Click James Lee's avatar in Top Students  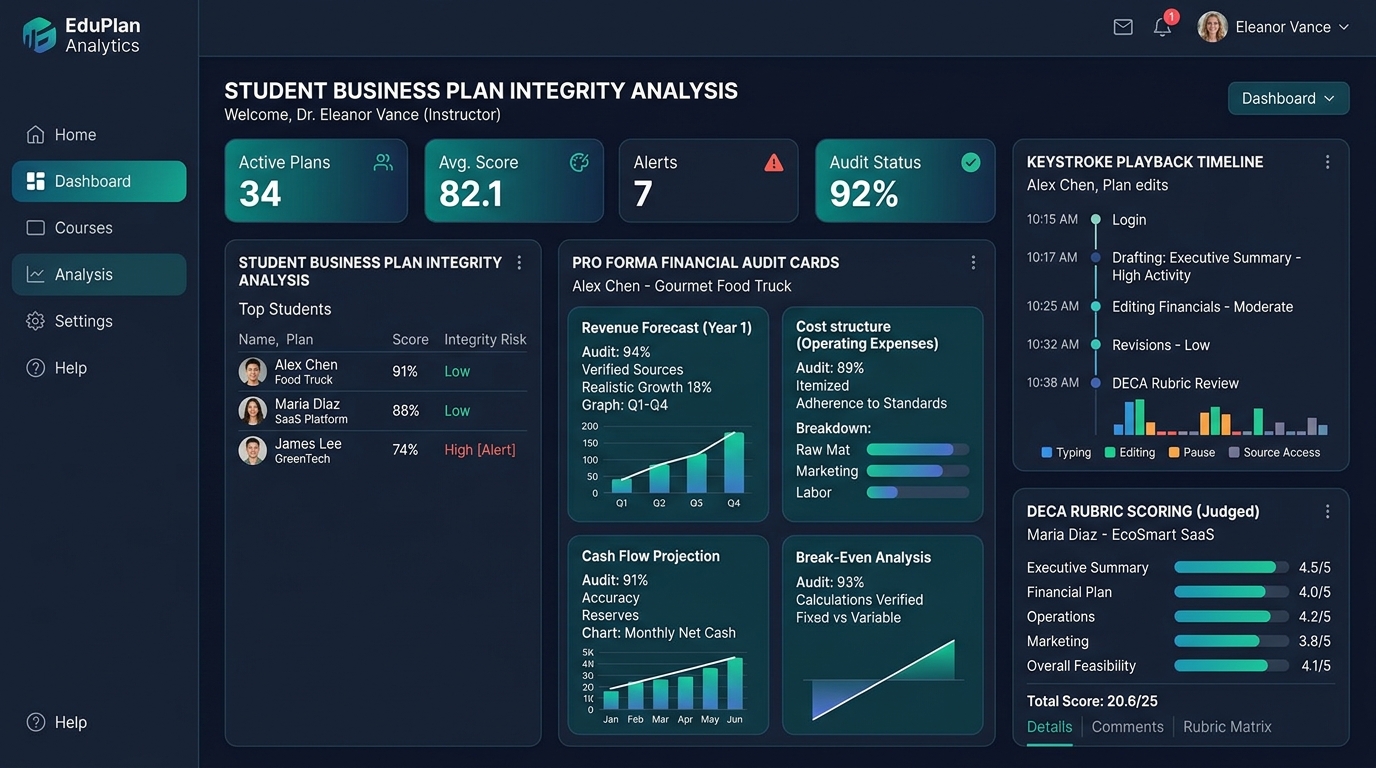pos(253,450)
